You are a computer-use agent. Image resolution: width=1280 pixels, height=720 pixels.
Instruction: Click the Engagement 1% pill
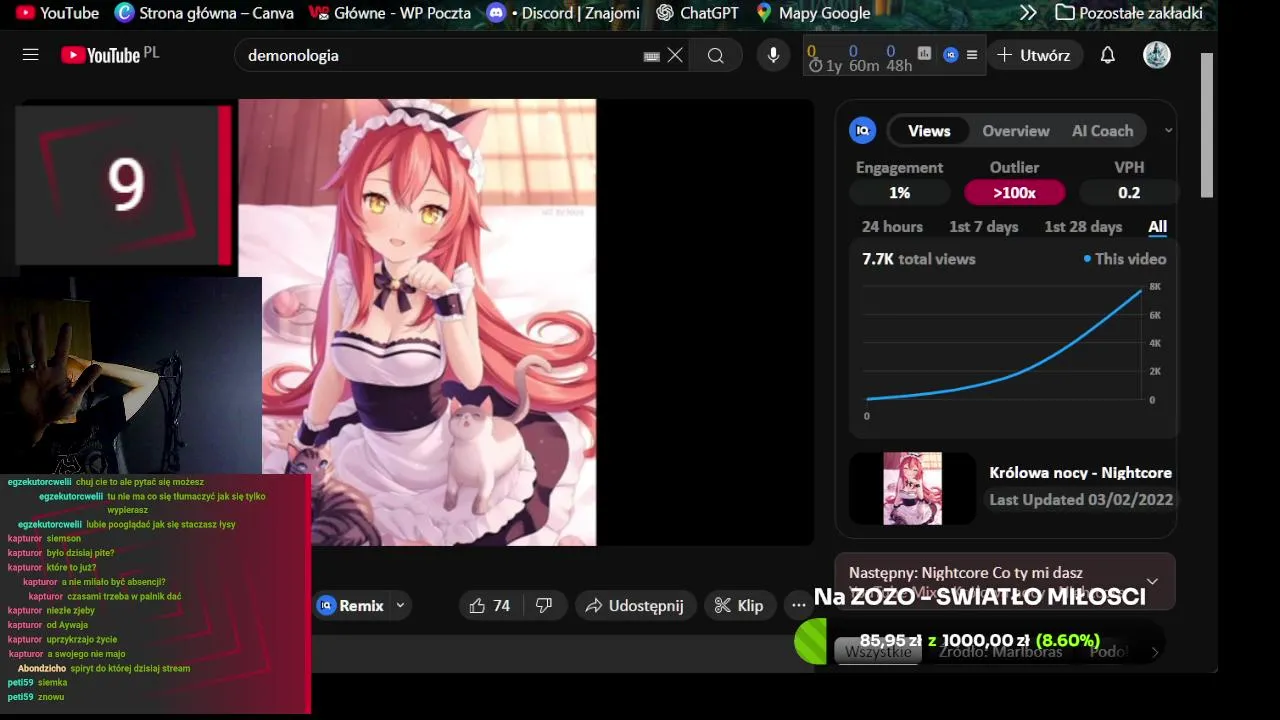click(x=899, y=192)
